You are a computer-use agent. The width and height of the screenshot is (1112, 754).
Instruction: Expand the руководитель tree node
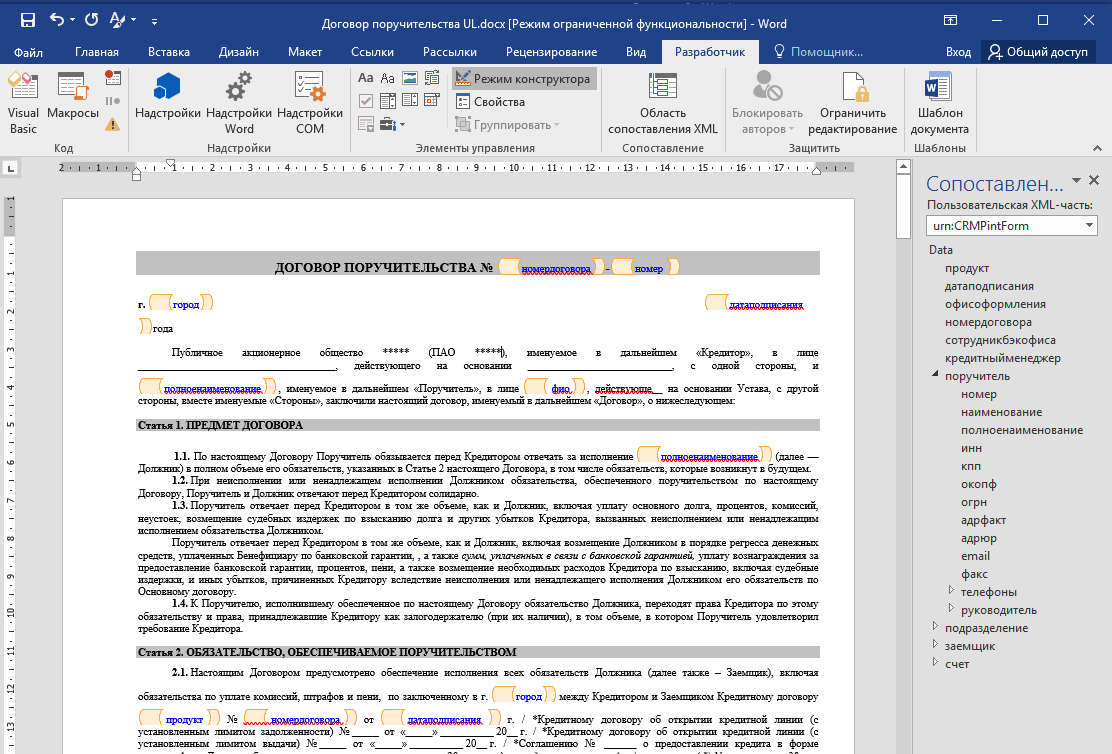[951, 608]
